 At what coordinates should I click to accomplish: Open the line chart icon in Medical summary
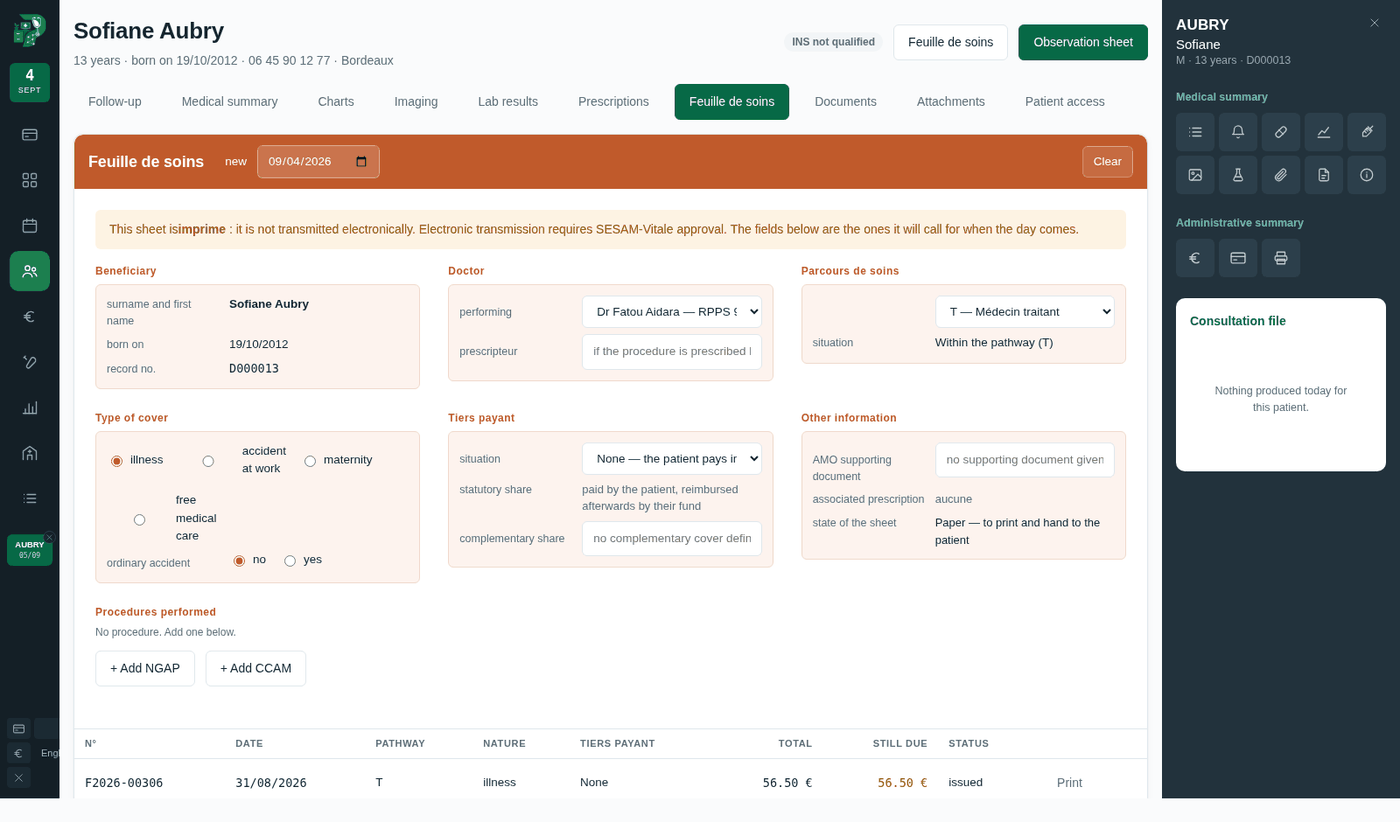pyautogui.click(x=1324, y=132)
